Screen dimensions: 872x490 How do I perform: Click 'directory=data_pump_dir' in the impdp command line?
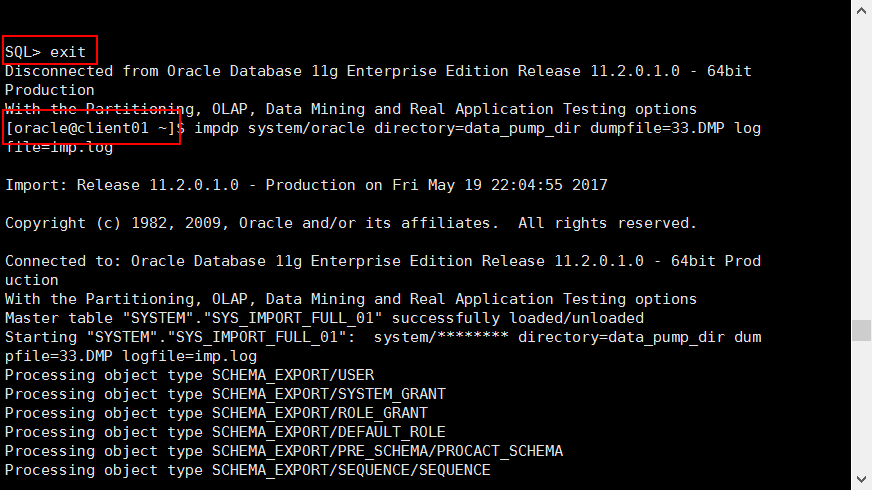point(477,128)
